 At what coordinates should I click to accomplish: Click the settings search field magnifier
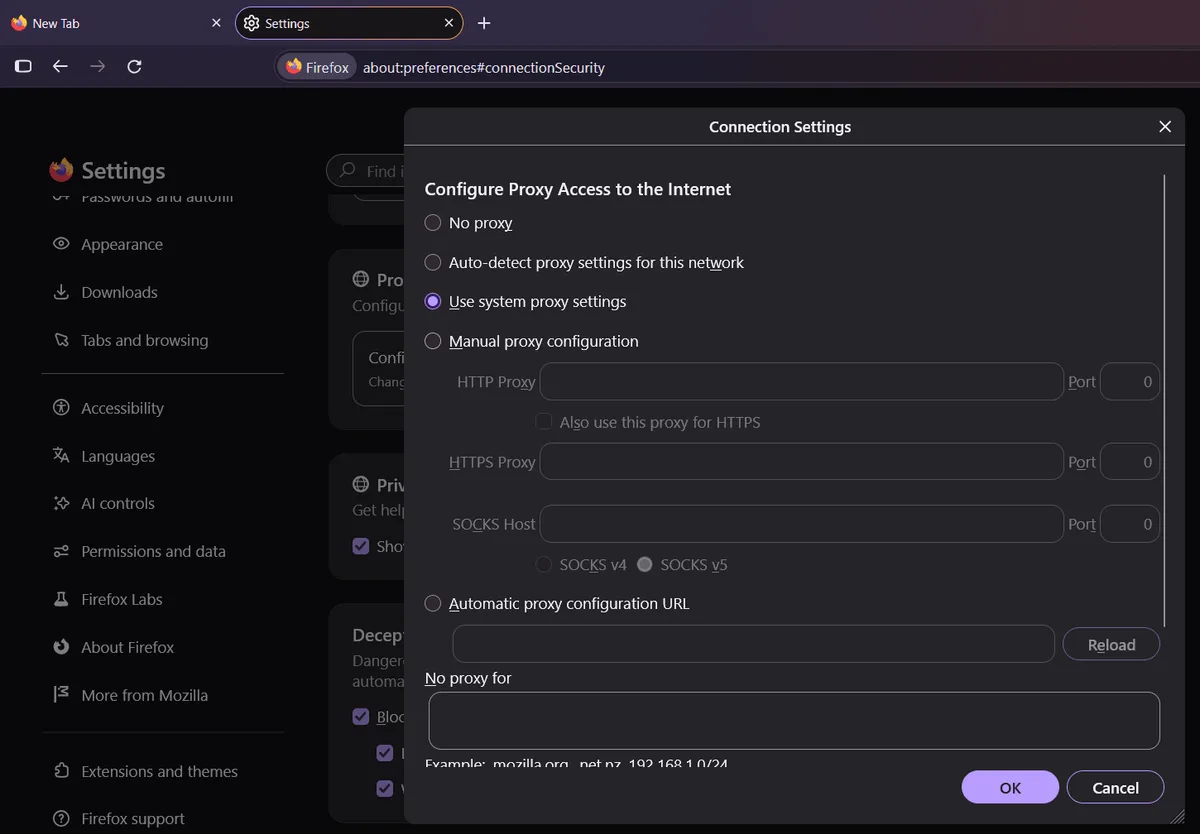(x=348, y=171)
